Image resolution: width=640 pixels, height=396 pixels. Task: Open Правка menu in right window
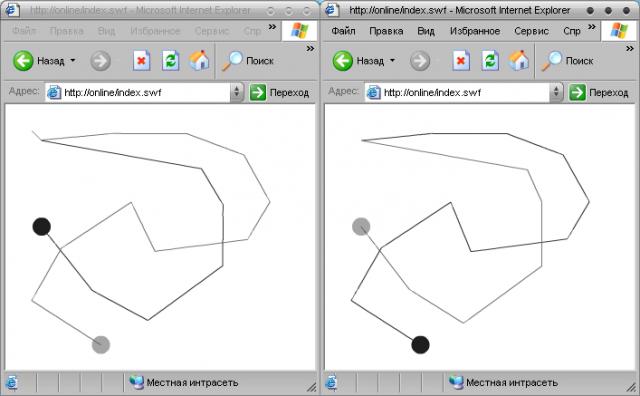386,31
